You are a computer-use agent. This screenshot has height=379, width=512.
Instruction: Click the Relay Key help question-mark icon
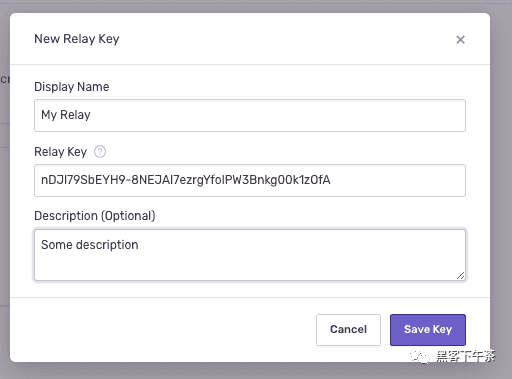click(100, 152)
